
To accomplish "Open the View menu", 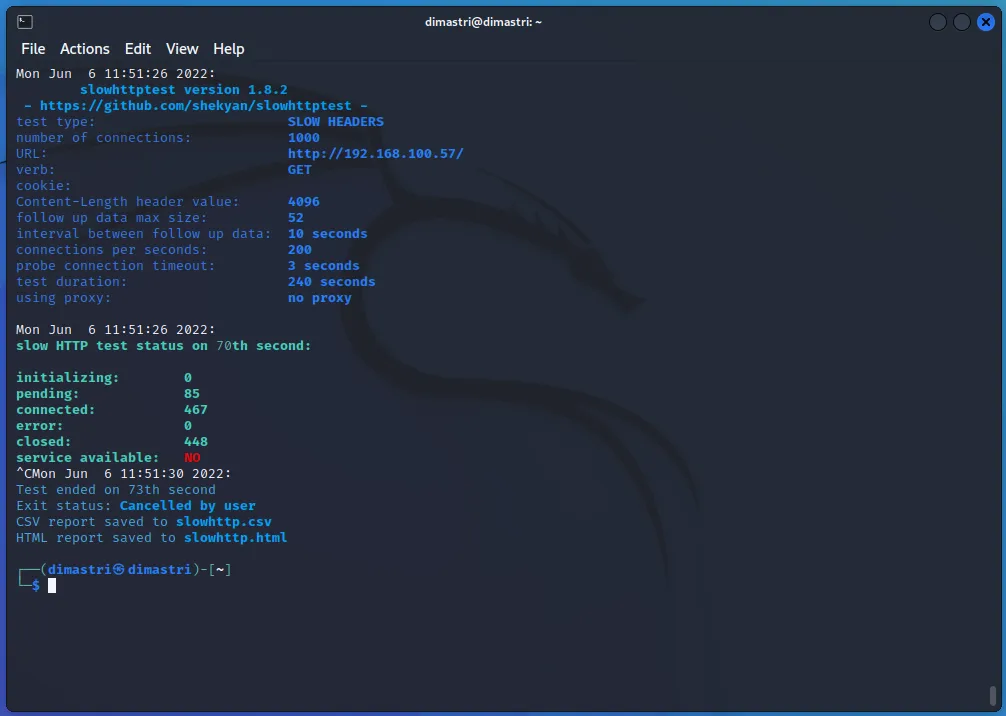I will pos(182,49).
